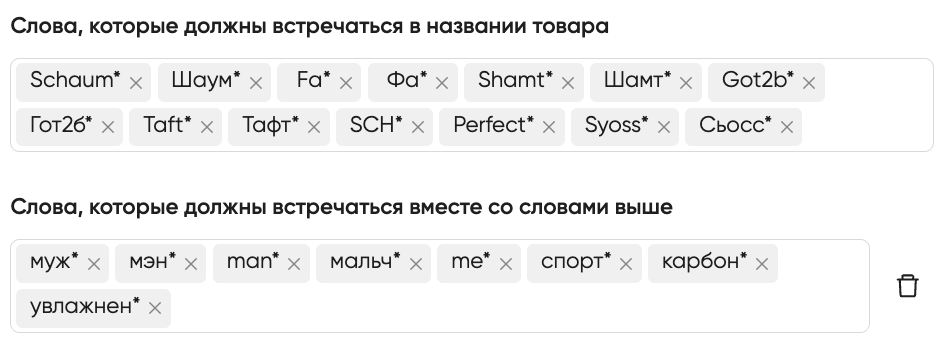Remove the Perfect* tag
Screen dimensions: 946x362
(x=549, y=127)
